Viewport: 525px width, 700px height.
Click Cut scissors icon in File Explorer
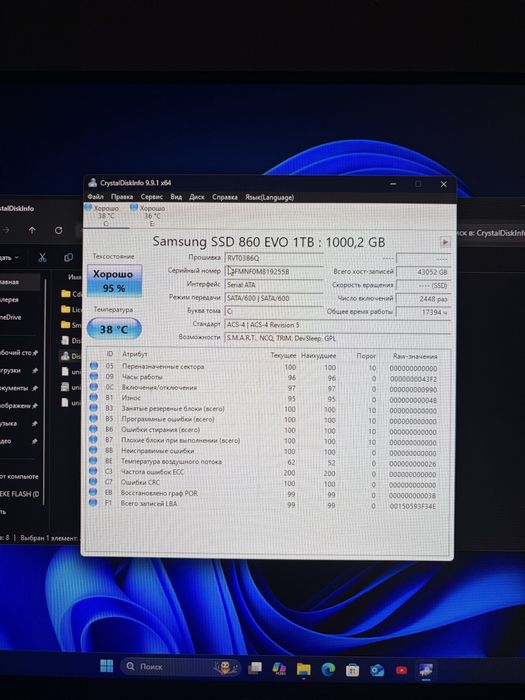tap(42, 258)
